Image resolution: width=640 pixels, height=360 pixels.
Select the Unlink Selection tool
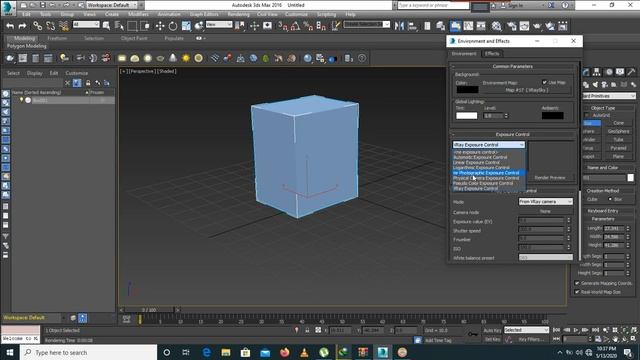coord(51,26)
